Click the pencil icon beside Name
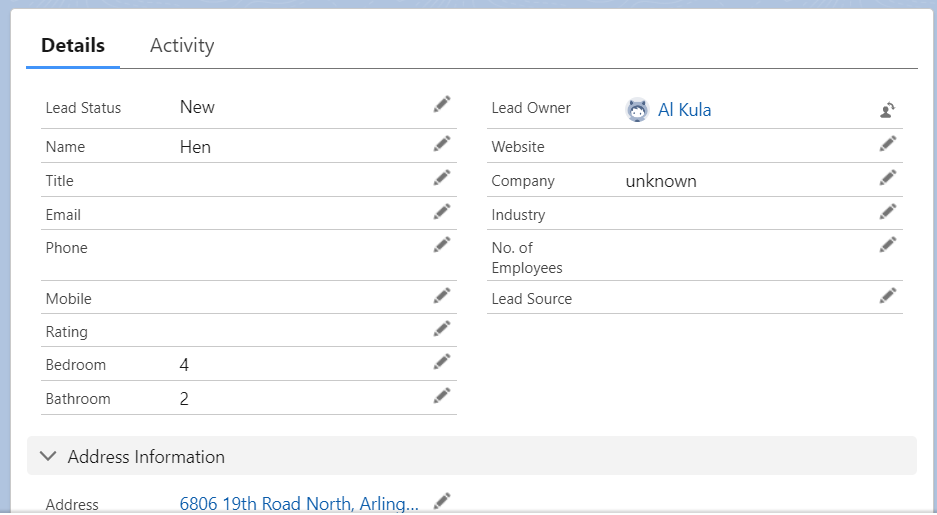937x515 pixels. [x=442, y=144]
